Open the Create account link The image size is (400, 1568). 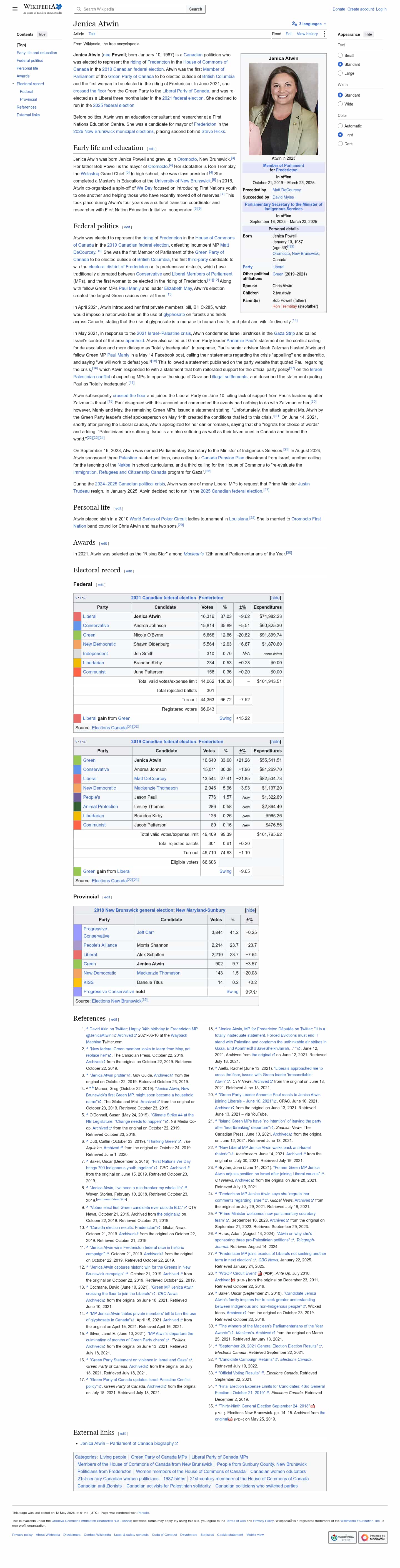click(x=361, y=9)
